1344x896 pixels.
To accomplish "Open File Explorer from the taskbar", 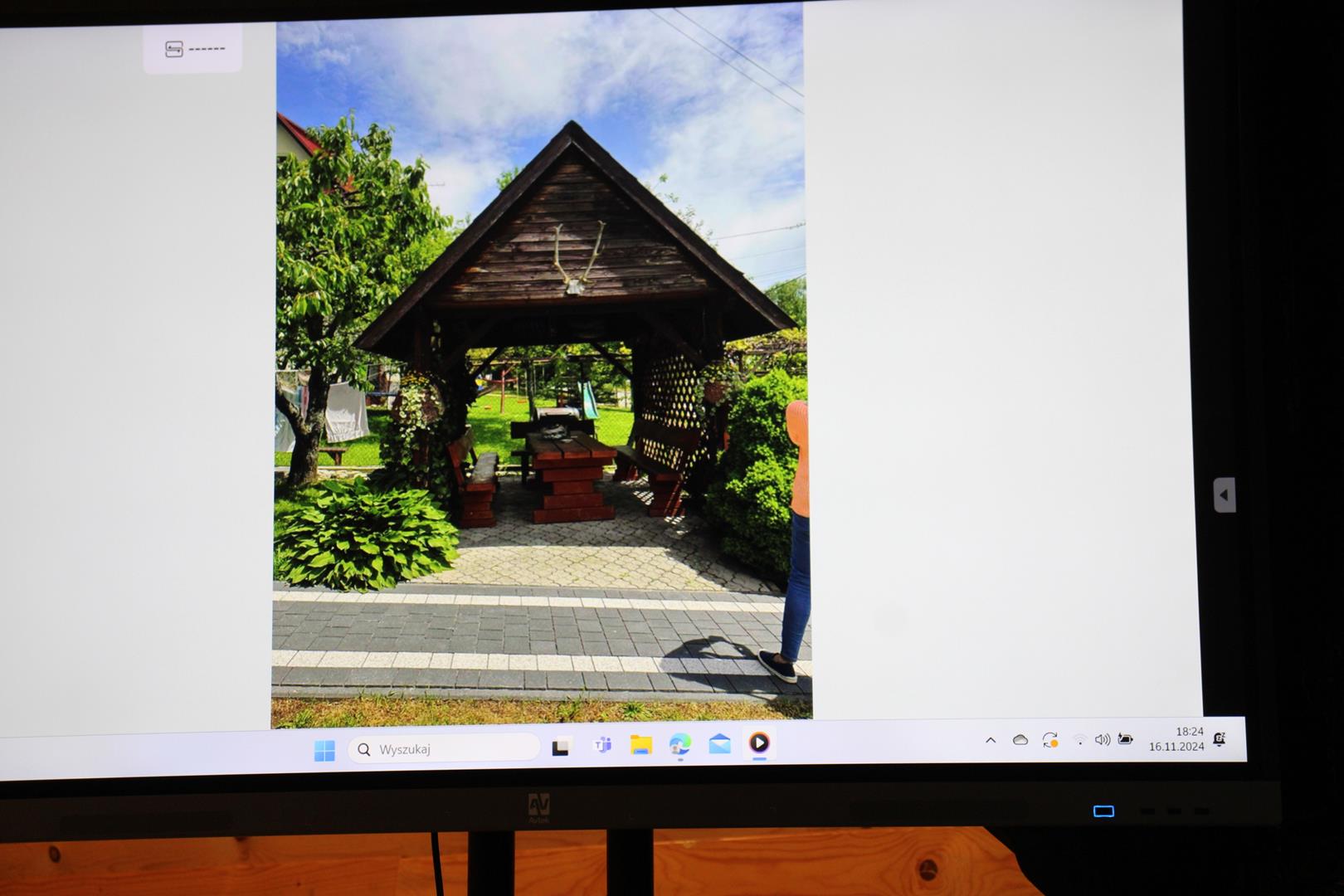I will (641, 744).
